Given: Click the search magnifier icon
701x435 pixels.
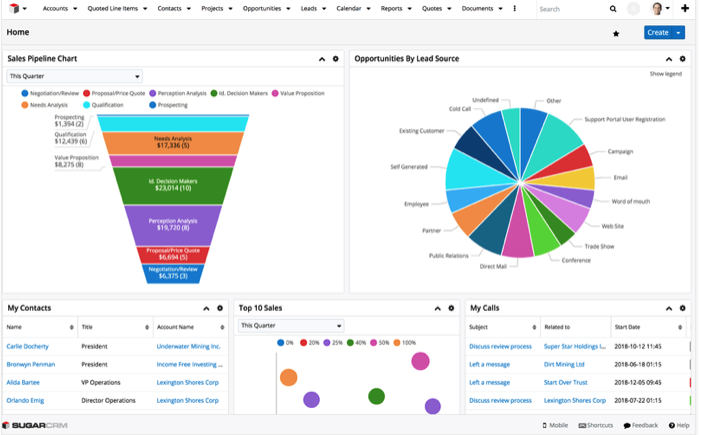Looking at the screenshot, I should pos(613,9).
